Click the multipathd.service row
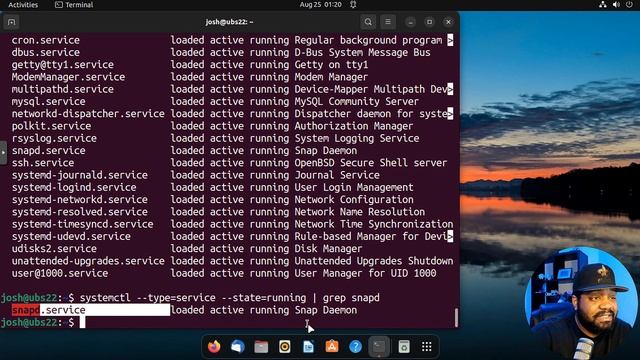Screen dimensions: 640x360 point(232,89)
